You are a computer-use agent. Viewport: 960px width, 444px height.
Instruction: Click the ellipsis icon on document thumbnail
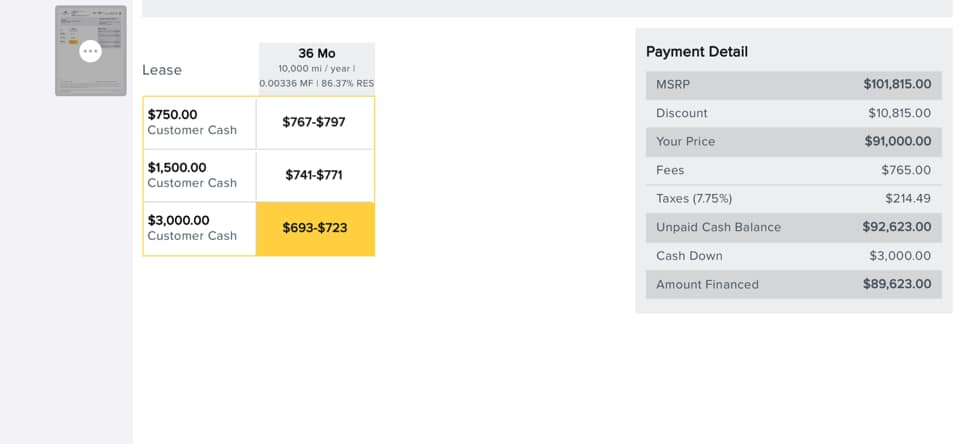[90, 51]
